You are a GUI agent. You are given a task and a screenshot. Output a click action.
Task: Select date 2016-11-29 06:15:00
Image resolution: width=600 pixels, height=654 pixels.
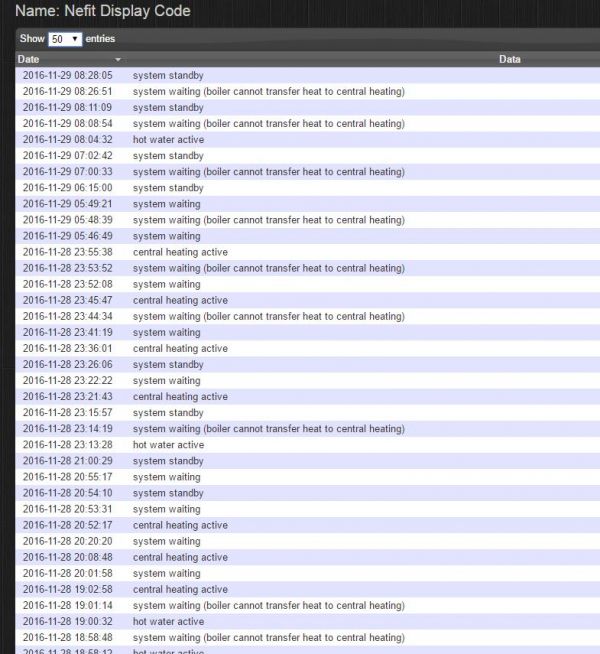(68, 188)
